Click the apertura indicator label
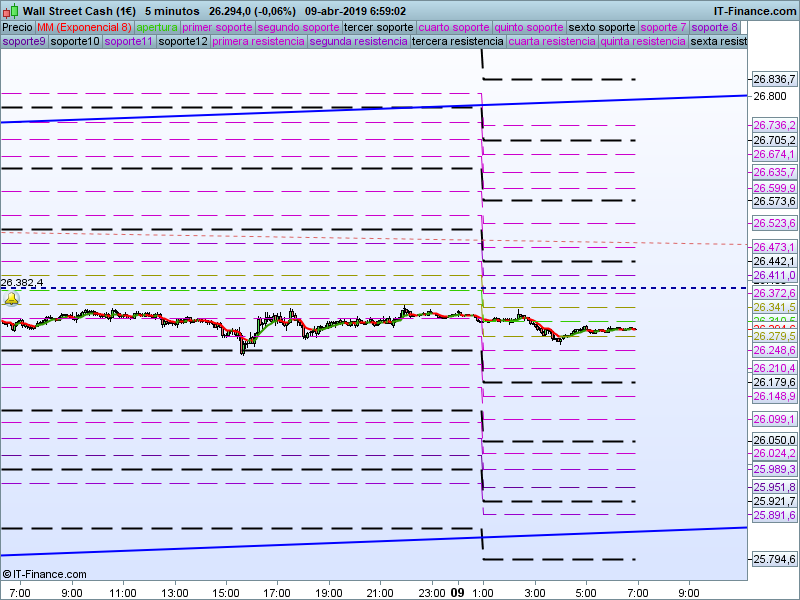The image size is (800, 600). [x=157, y=28]
